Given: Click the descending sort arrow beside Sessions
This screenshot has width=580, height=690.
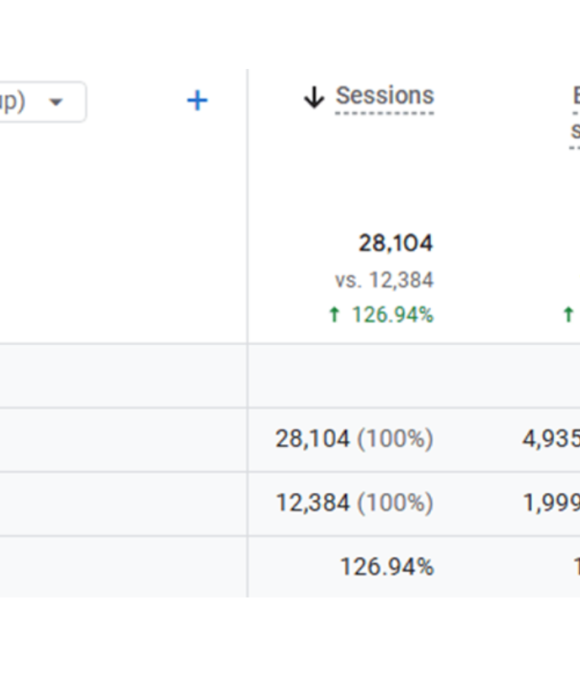Looking at the screenshot, I should [x=314, y=97].
